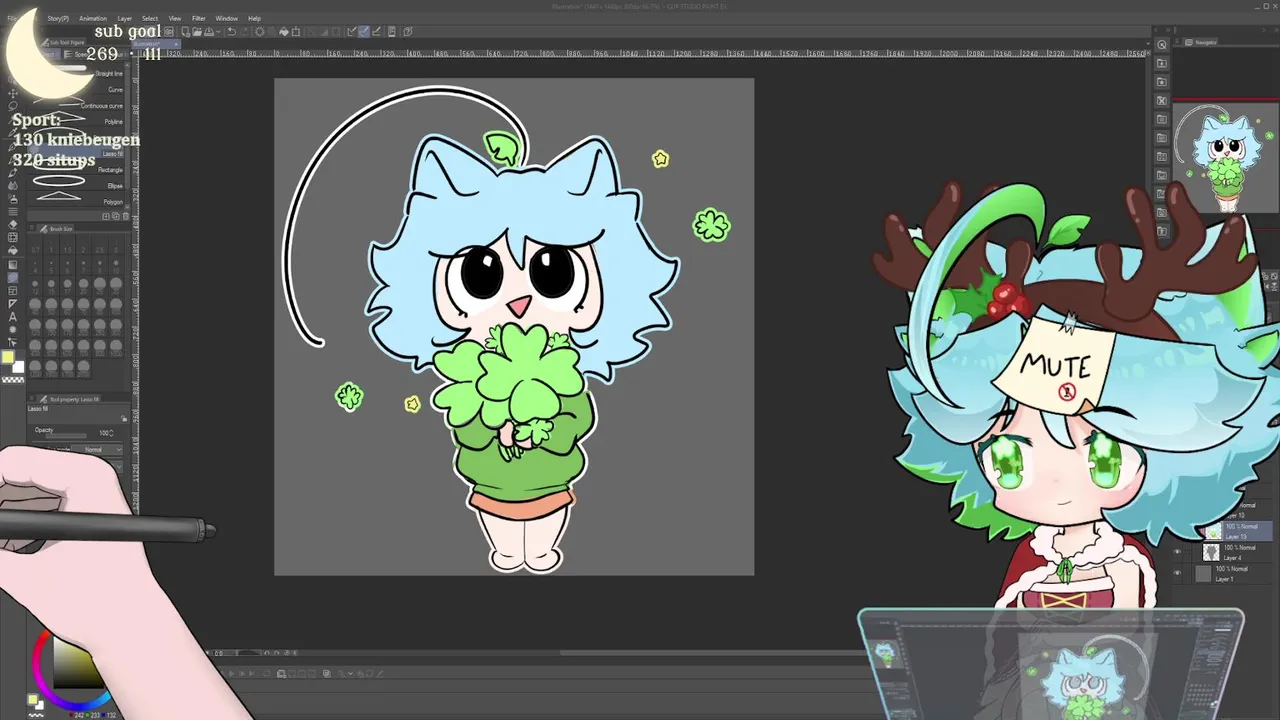
Task: Open the Normal blending mode dropdown
Action: coord(97,450)
